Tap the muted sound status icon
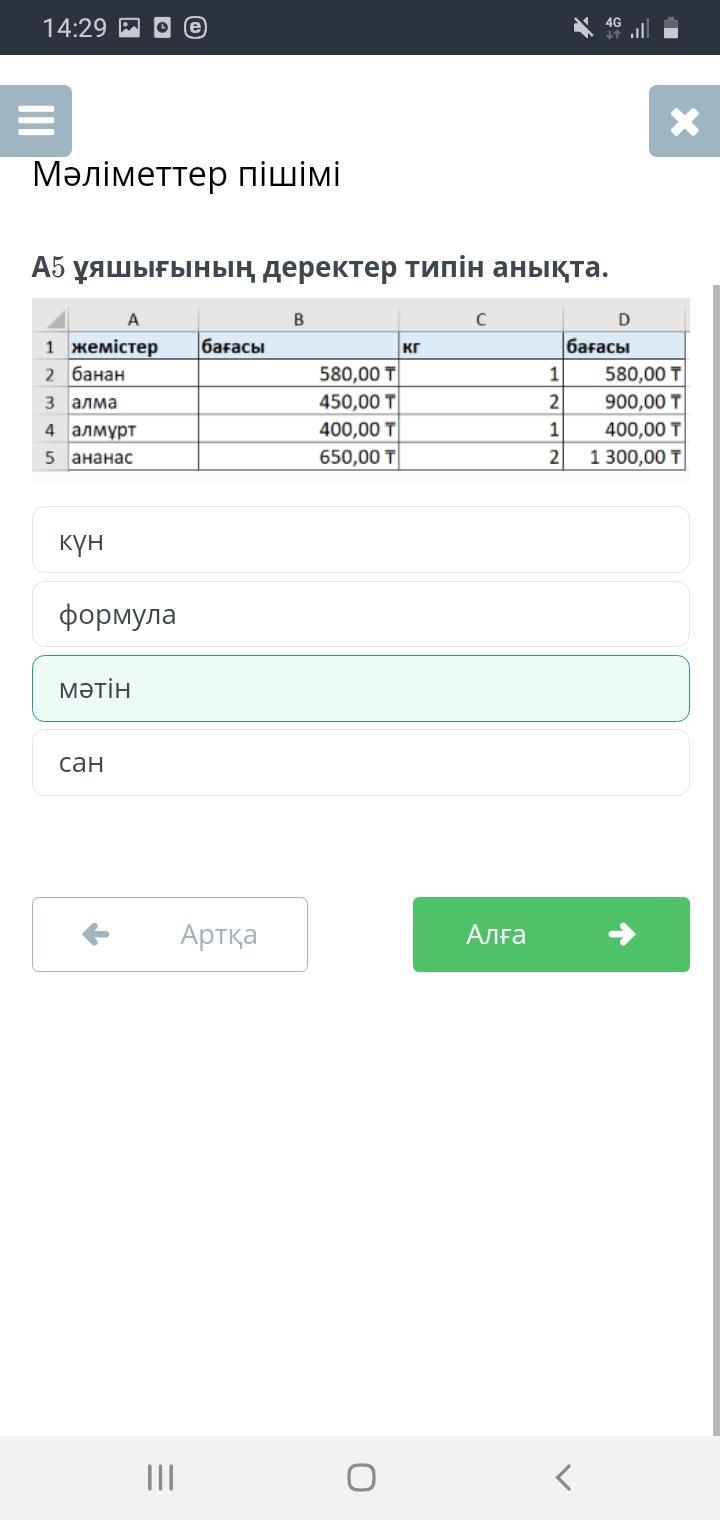 (583, 28)
